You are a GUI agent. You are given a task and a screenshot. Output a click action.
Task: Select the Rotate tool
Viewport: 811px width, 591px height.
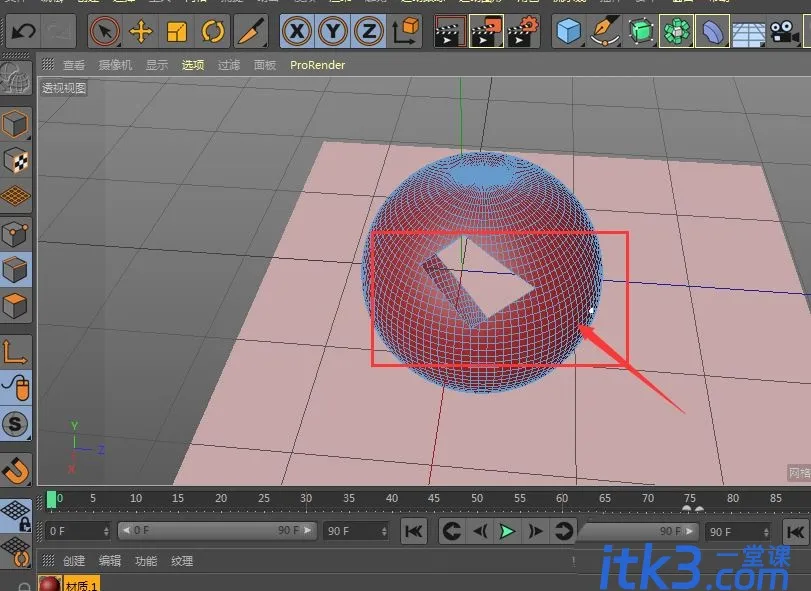pyautogui.click(x=213, y=32)
